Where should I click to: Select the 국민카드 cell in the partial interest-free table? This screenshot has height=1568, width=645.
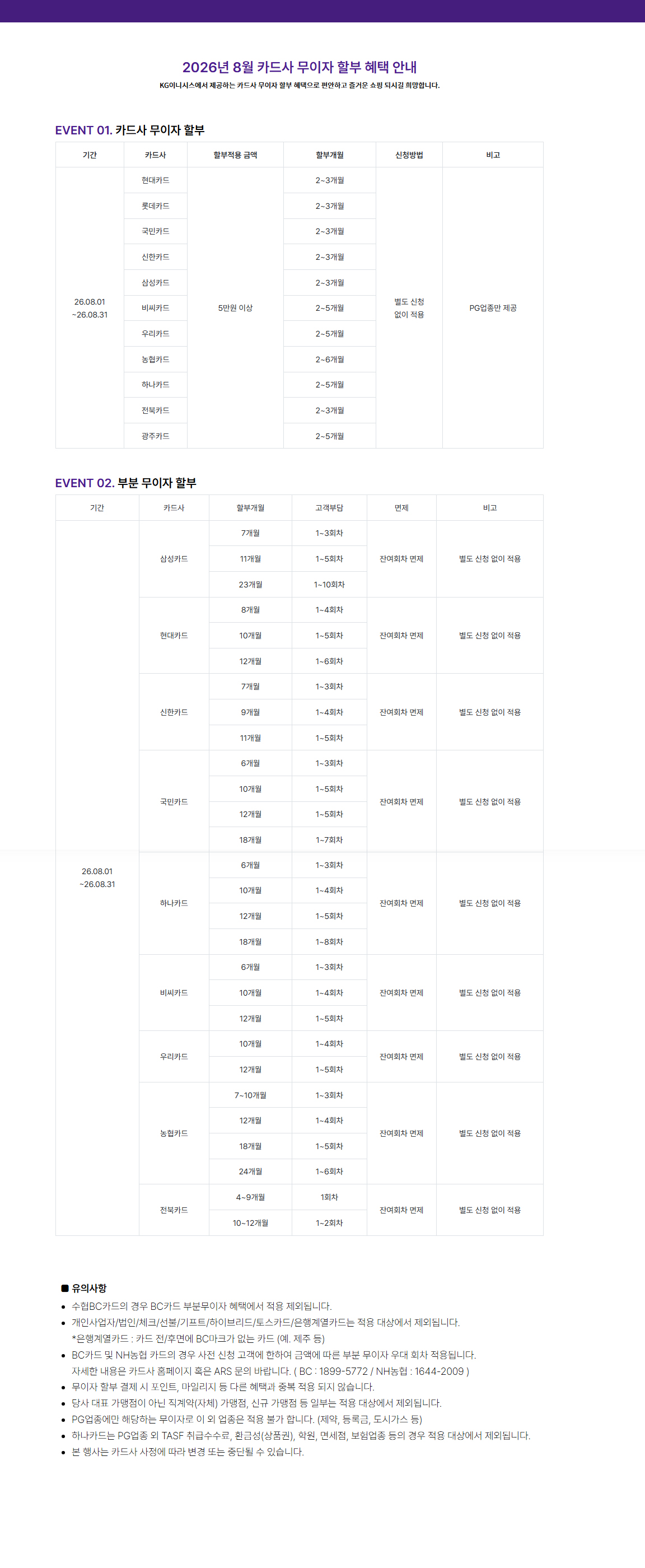[x=174, y=802]
